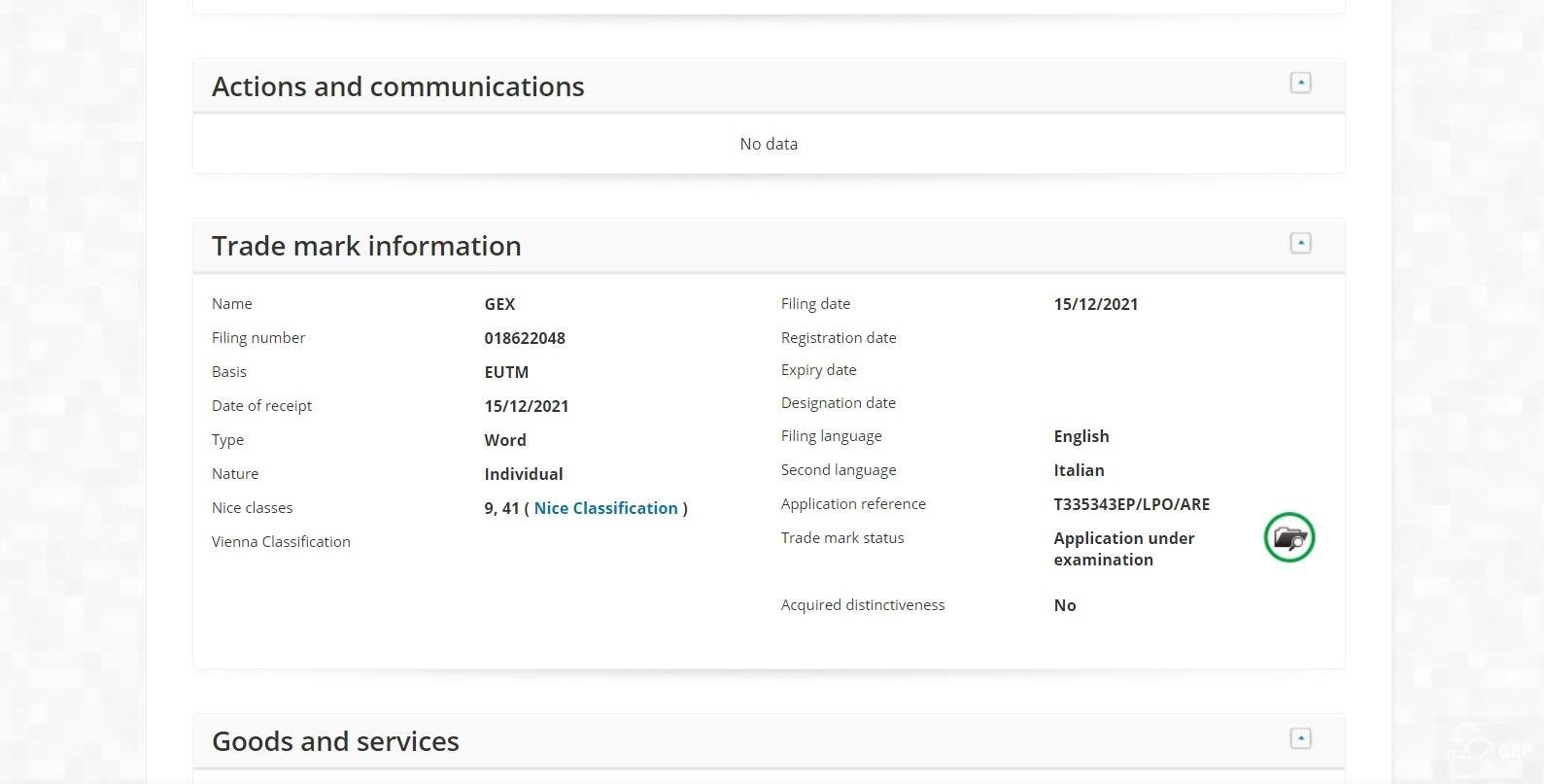The image size is (1544, 784).
Task: Click the second language Italian value
Action: point(1079,470)
